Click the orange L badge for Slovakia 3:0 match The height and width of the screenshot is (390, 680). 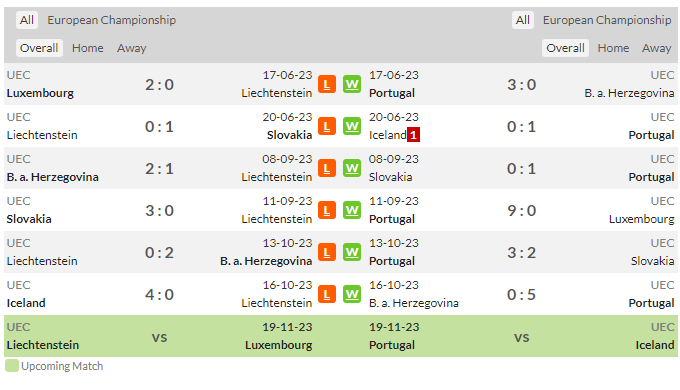[x=327, y=210]
